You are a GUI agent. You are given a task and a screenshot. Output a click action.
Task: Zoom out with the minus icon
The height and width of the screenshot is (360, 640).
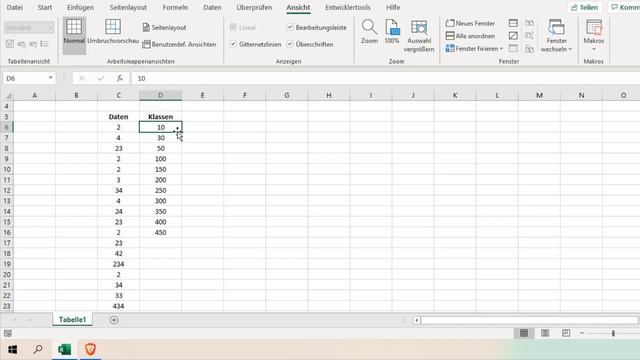coord(582,333)
